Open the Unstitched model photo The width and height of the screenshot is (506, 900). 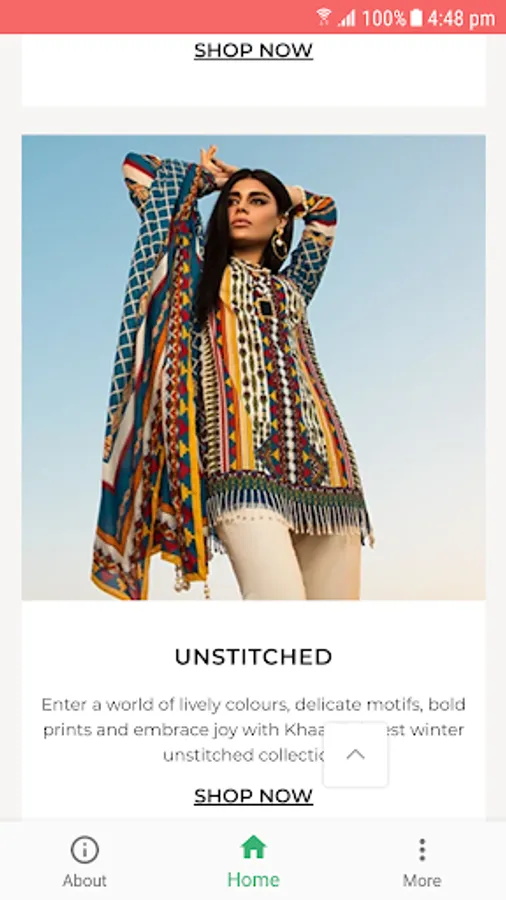254,367
